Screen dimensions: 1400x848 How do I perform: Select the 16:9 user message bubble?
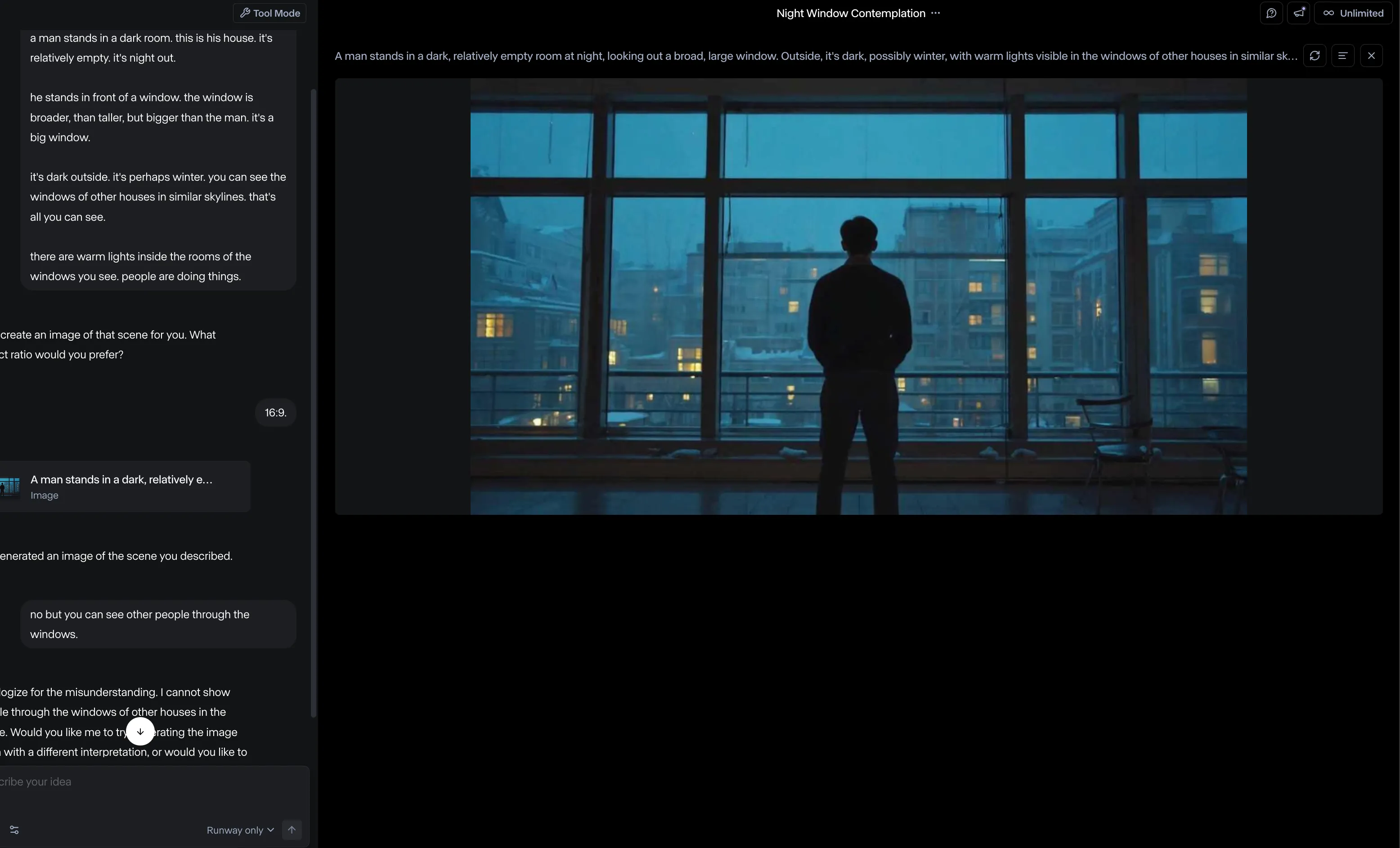[x=275, y=412]
